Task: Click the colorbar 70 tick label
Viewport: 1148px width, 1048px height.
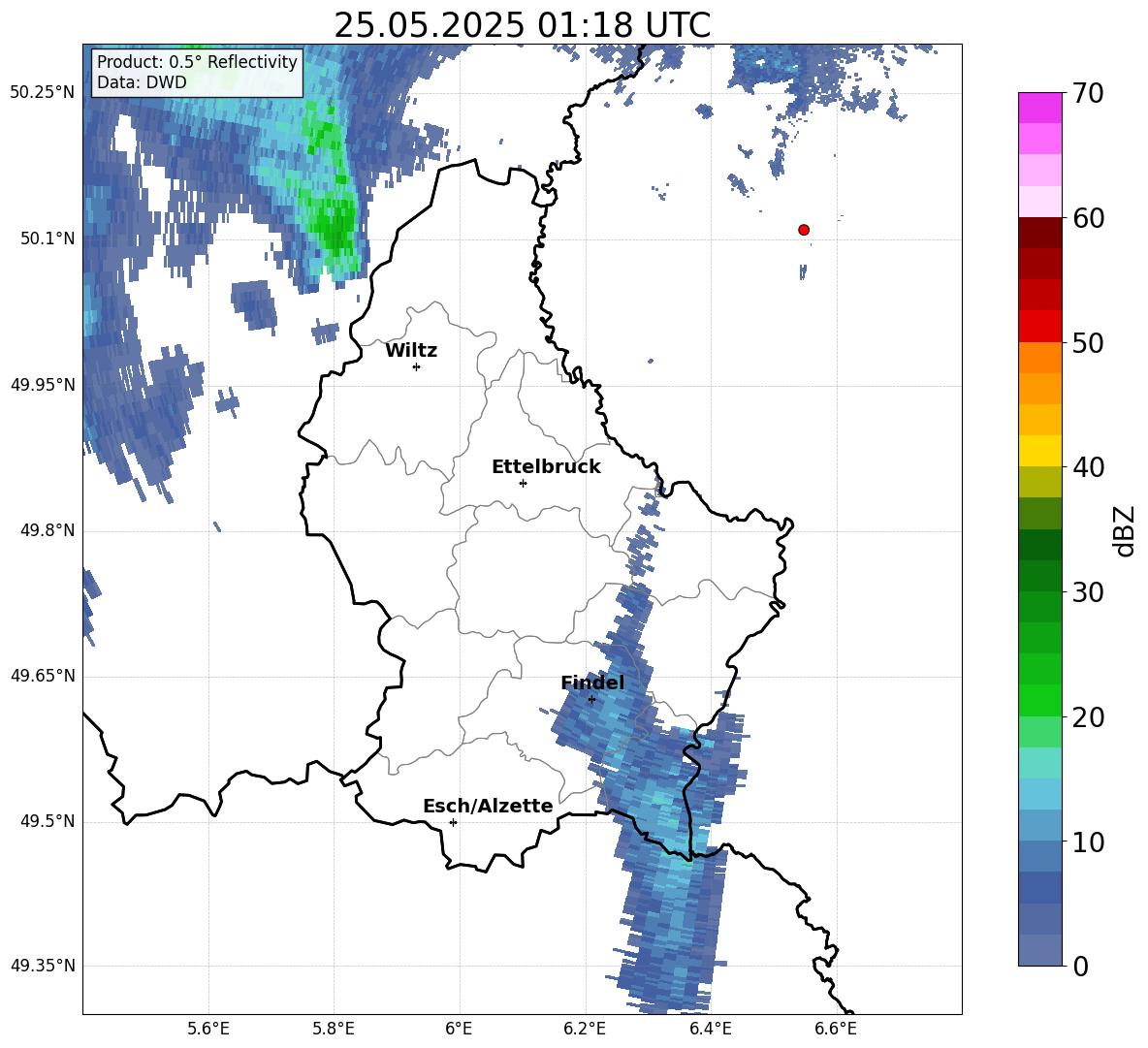Action: point(1088,94)
